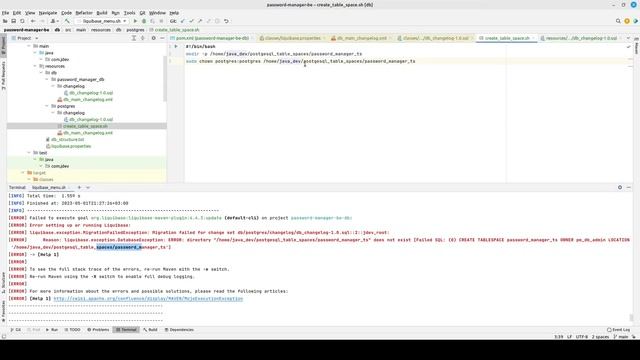Add a new terminal session with plus
Viewport: 640px width, 360px height.
pyautogui.click(x=80, y=187)
